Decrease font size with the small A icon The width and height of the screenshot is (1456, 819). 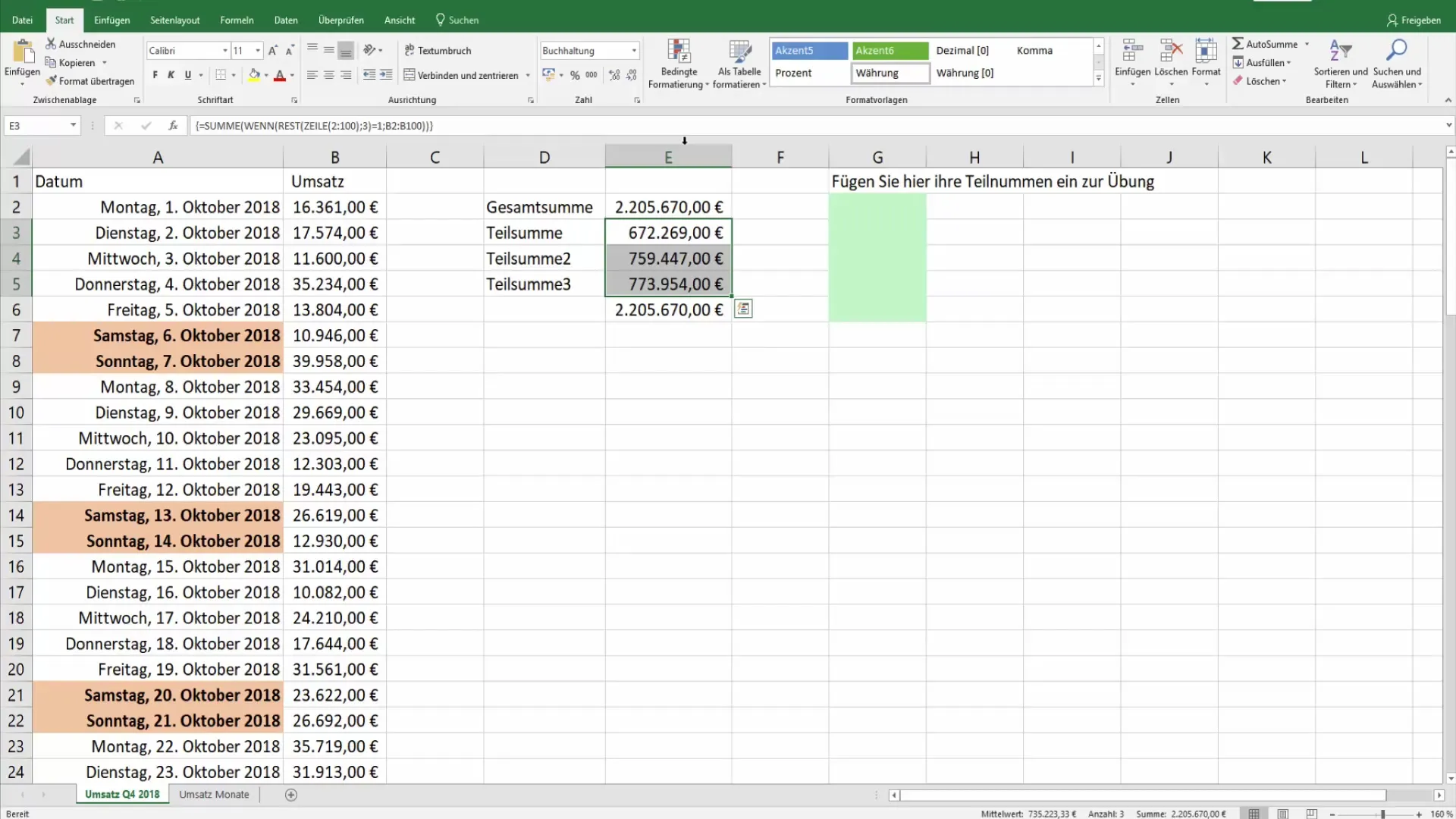(x=290, y=51)
